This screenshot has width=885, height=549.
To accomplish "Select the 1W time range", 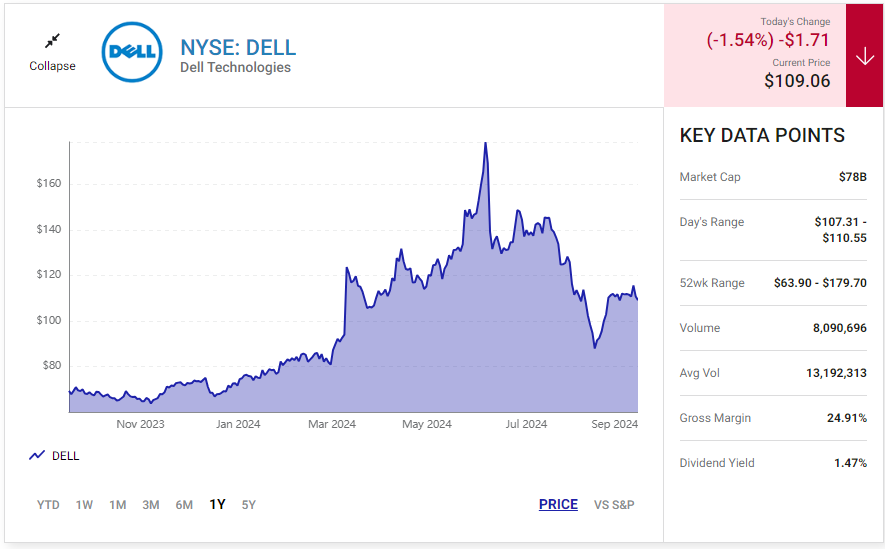I will [x=84, y=505].
